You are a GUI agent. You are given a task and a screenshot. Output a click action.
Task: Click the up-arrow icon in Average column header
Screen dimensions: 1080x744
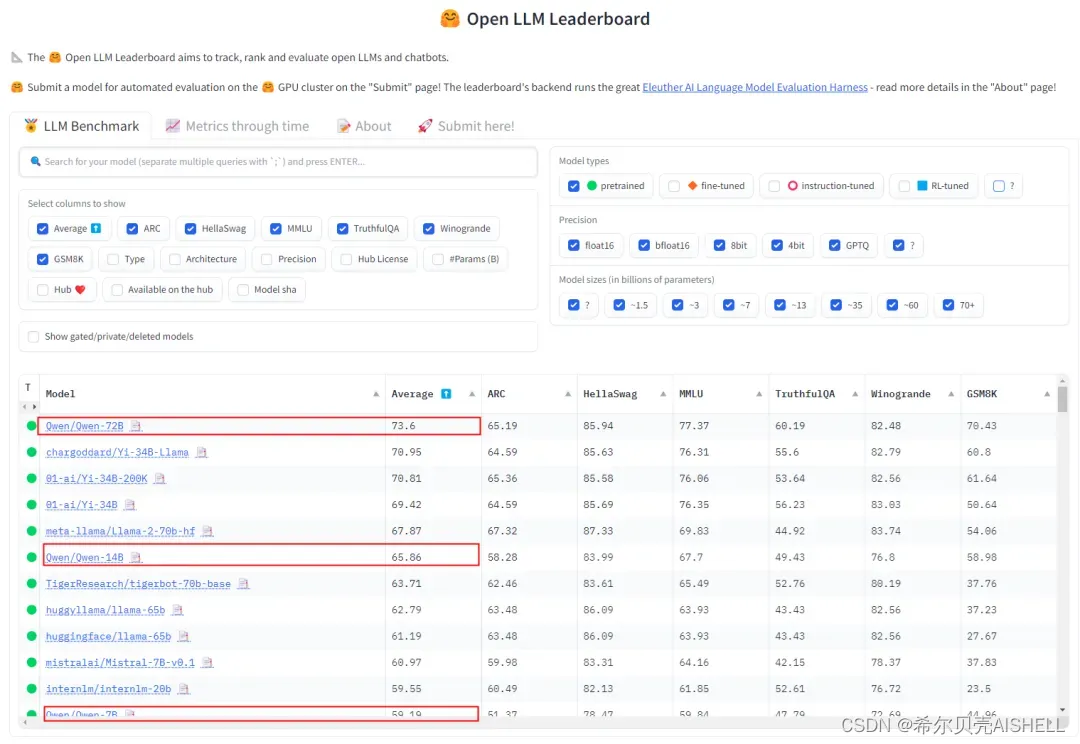pos(446,394)
